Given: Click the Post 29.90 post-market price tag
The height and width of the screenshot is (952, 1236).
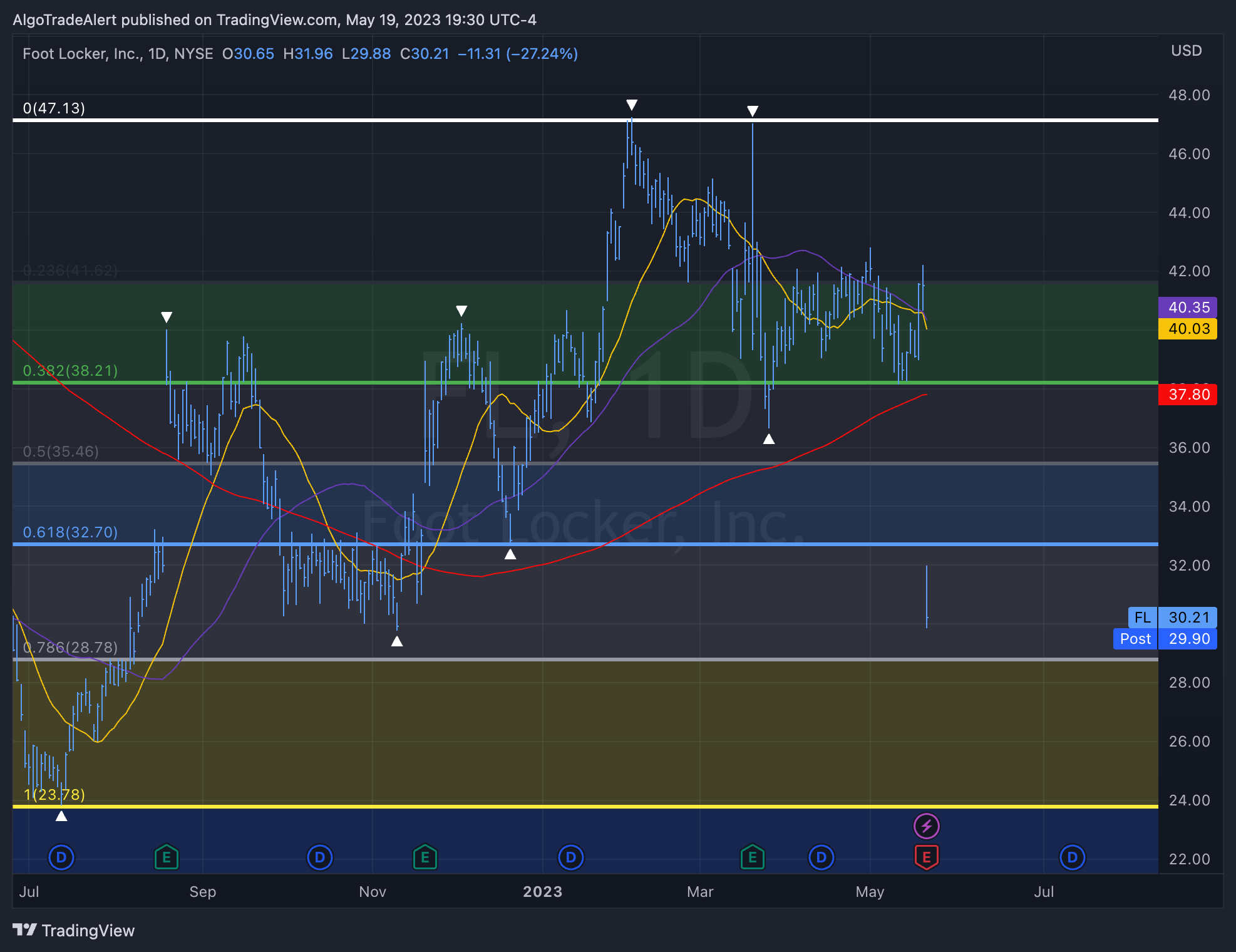Looking at the screenshot, I should click(x=1165, y=639).
